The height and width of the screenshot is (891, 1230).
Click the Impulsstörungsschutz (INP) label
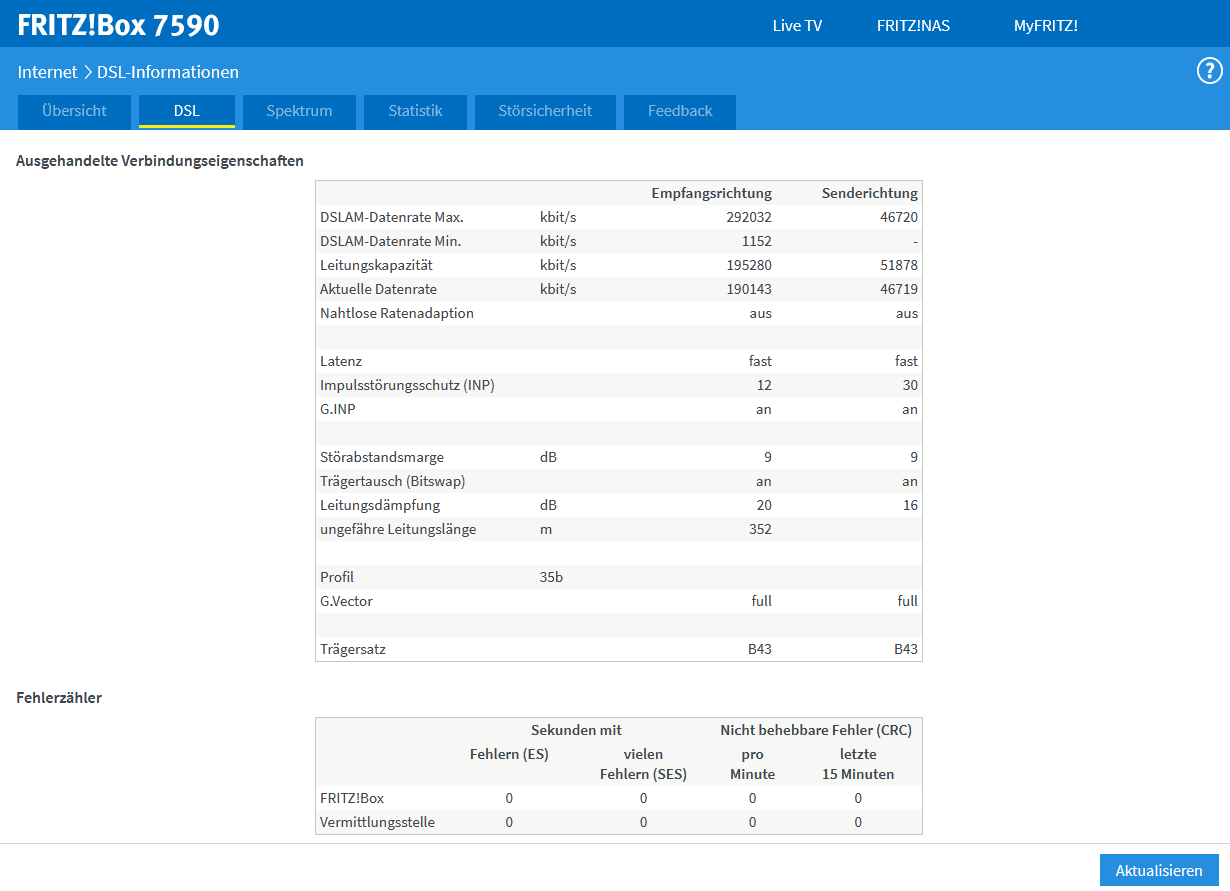[x=407, y=385]
